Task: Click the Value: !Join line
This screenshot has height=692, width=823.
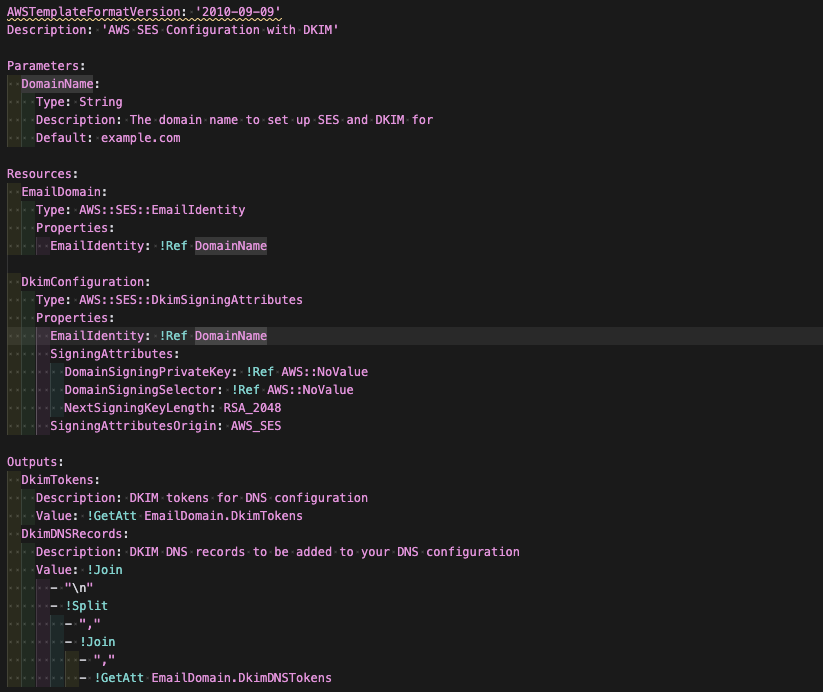Action: point(79,570)
